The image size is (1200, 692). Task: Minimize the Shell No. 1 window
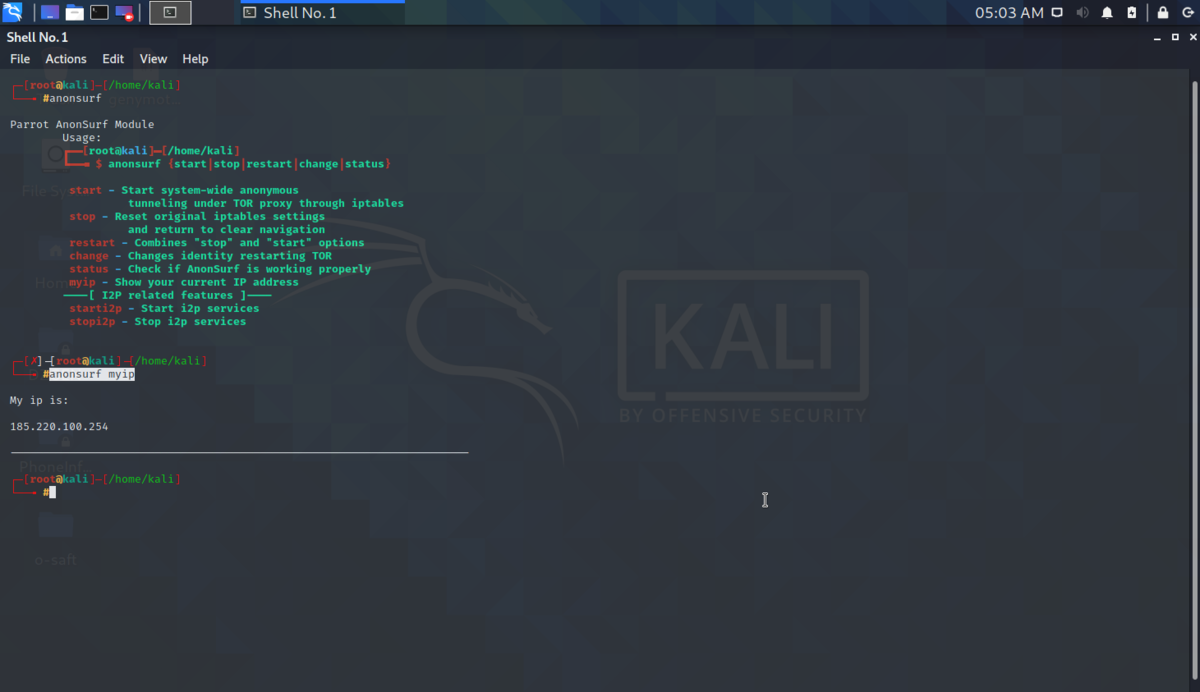point(1158,37)
